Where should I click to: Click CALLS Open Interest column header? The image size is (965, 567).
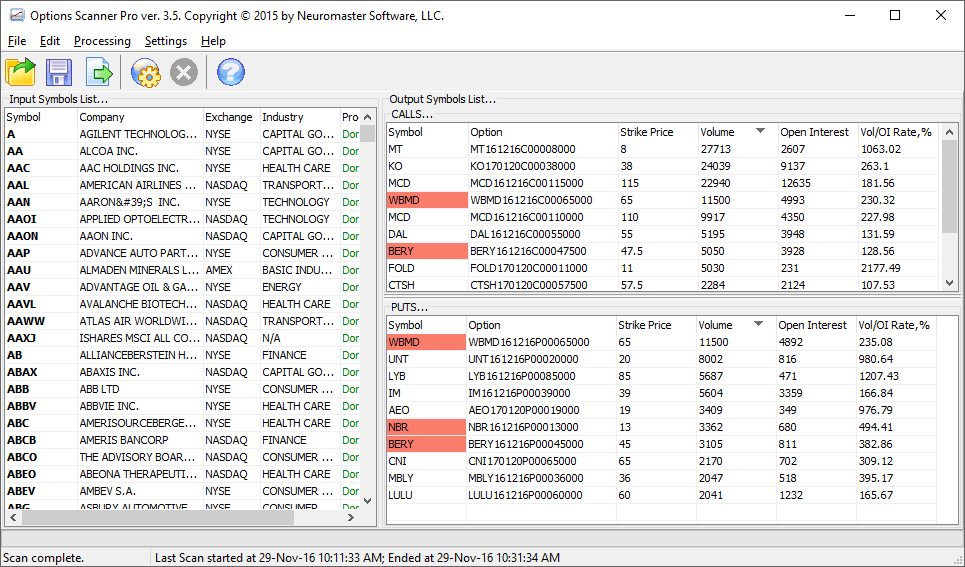coord(817,132)
